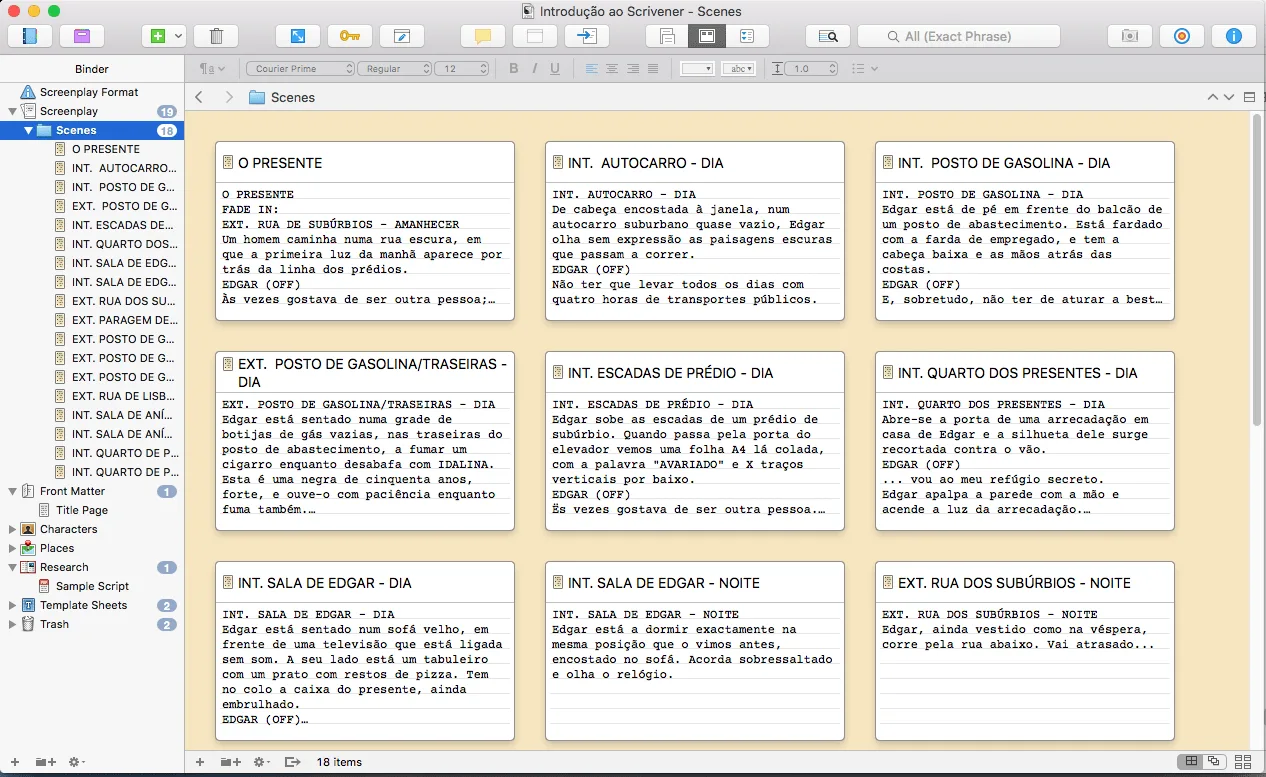Open search options via the magnifier toolbar icon
Viewport: 1266px width, 777px height.
click(828, 35)
